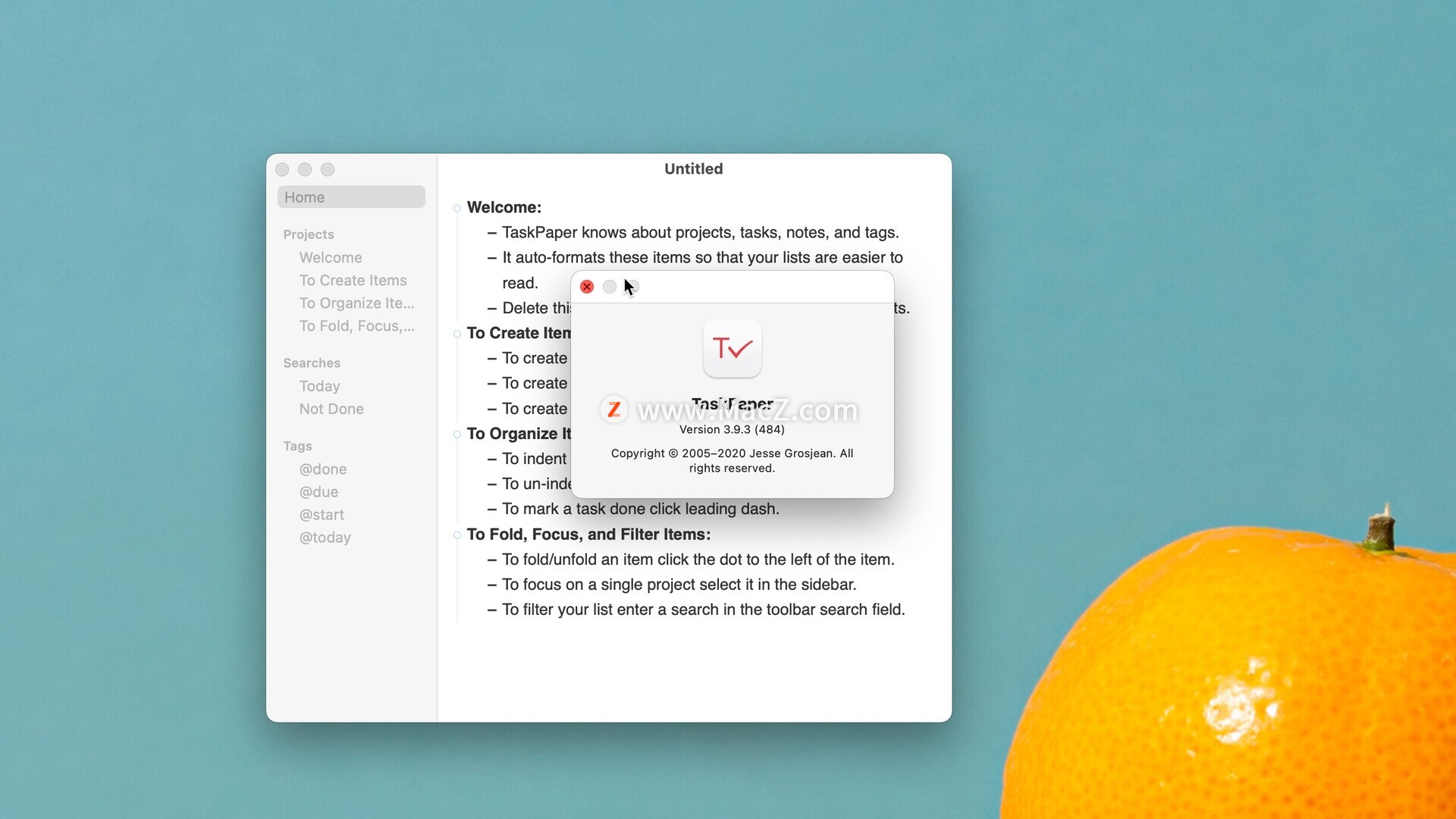Mark 'To mark a task done' item done via dash

492,509
